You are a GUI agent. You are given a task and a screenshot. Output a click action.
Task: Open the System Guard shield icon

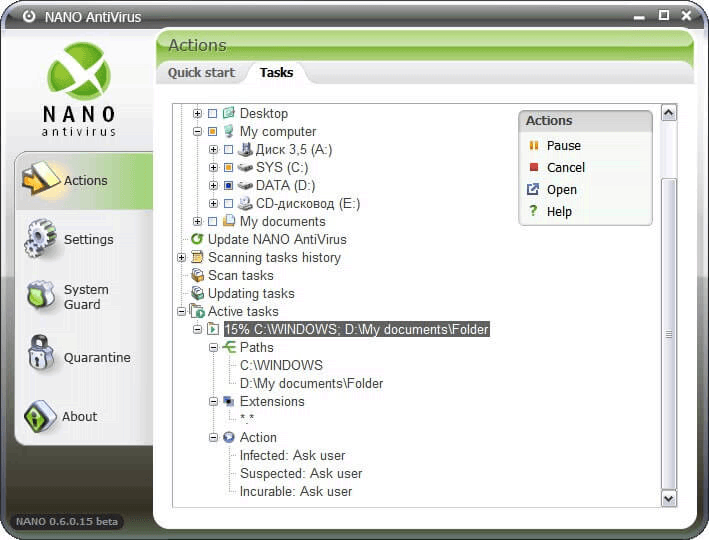41,296
